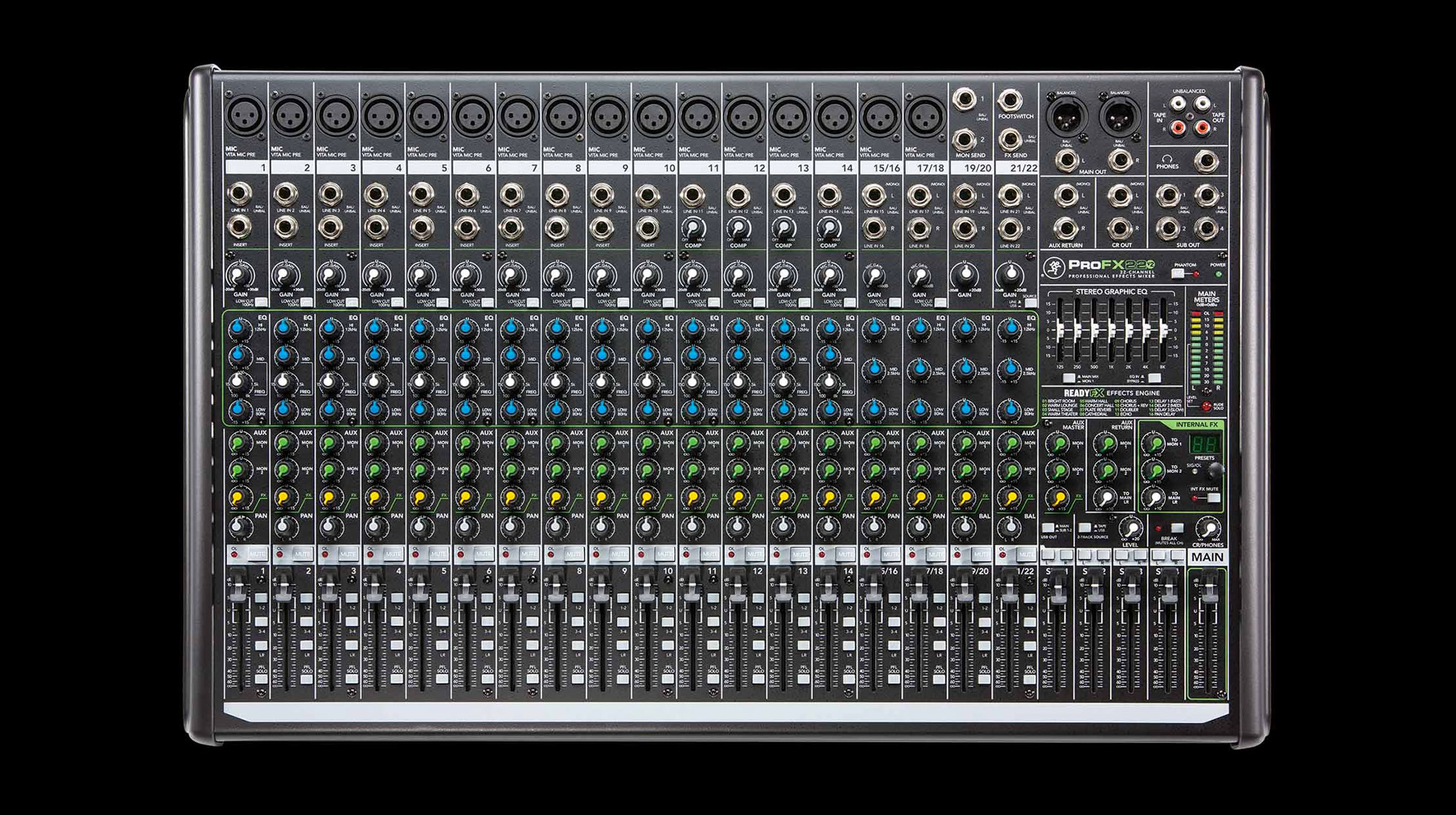Toggle the EQ In/Bypass switch

1155,379
